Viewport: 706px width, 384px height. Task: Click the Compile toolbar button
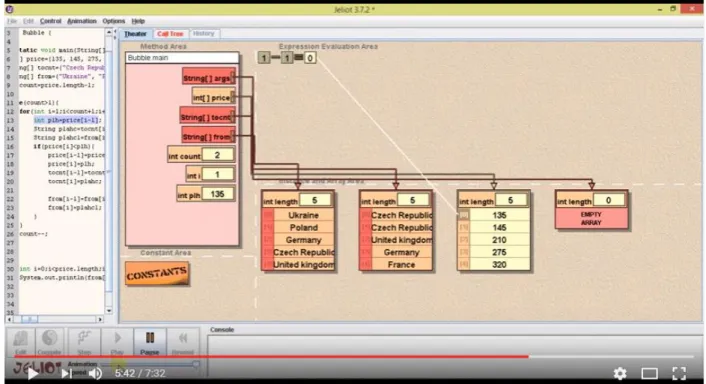click(x=49, y=342)
